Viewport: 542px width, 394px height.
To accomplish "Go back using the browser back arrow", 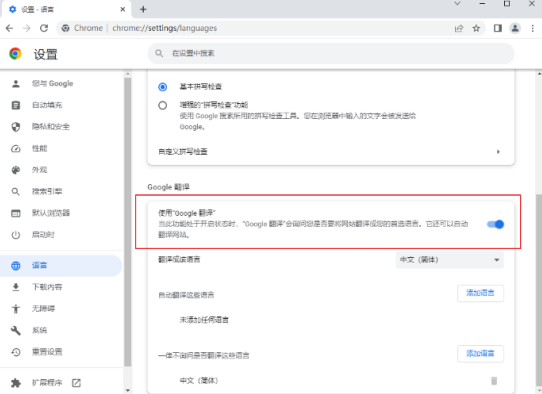I will [x=9, y=28].
